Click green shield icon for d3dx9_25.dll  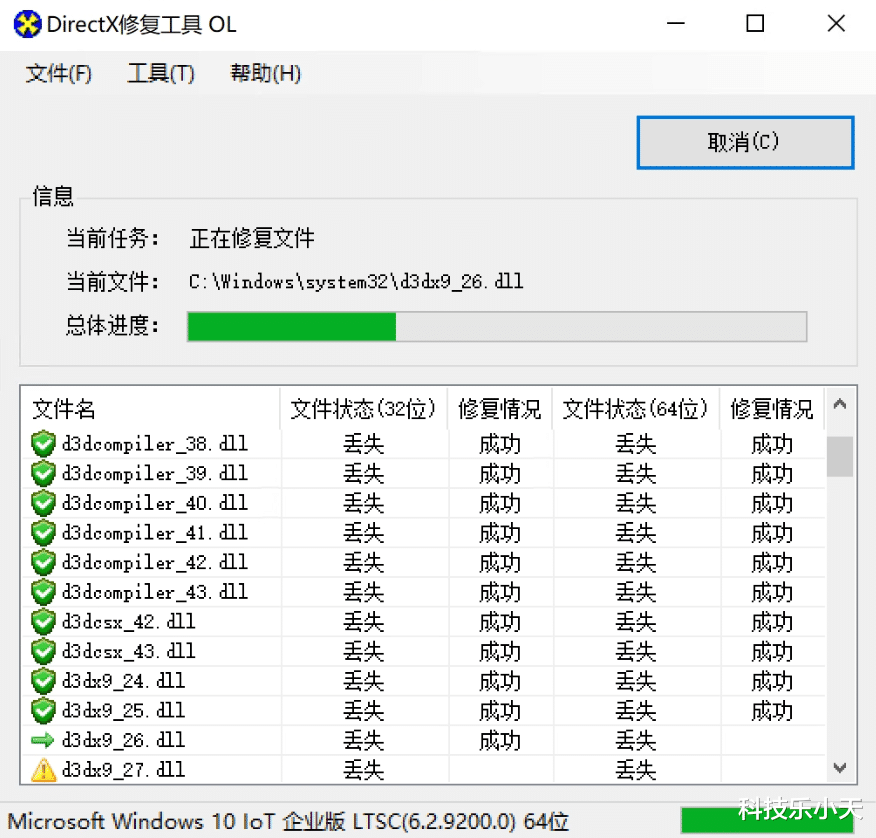(43, 711)
